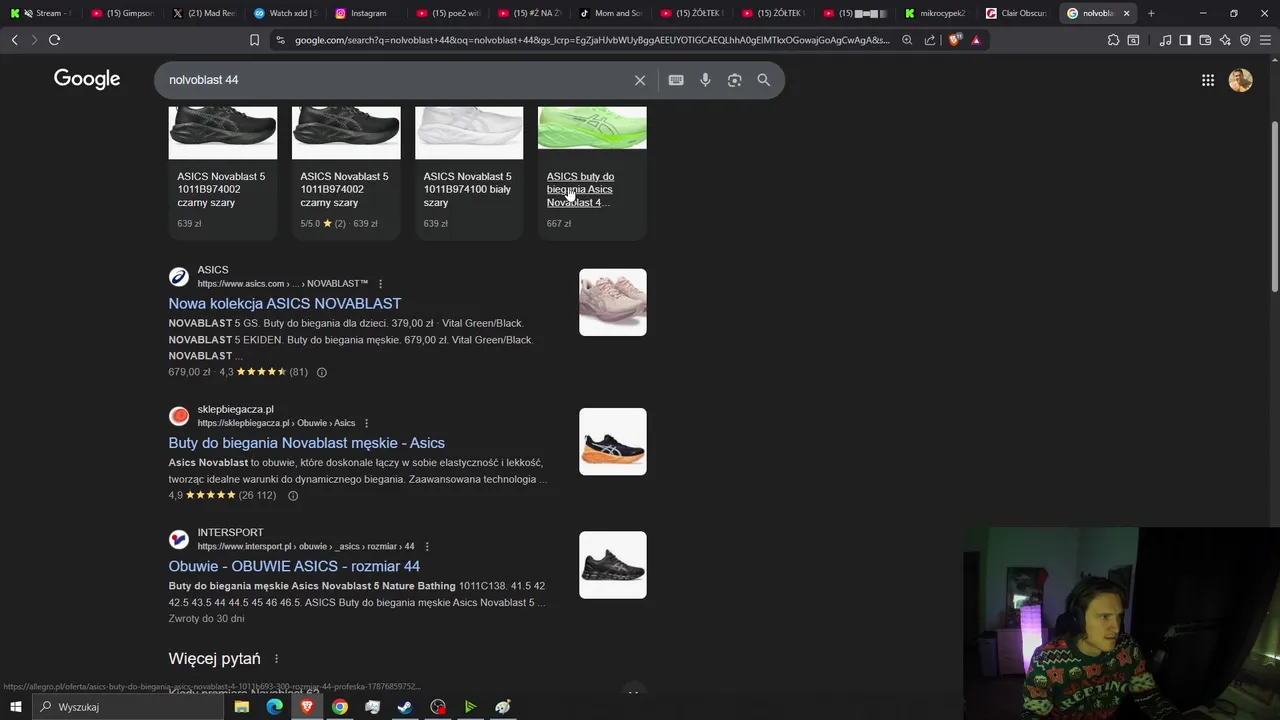The image size is (1280, 720).
Task: Toggle the Brave sidebar panel
Action: coord(1185,40)
